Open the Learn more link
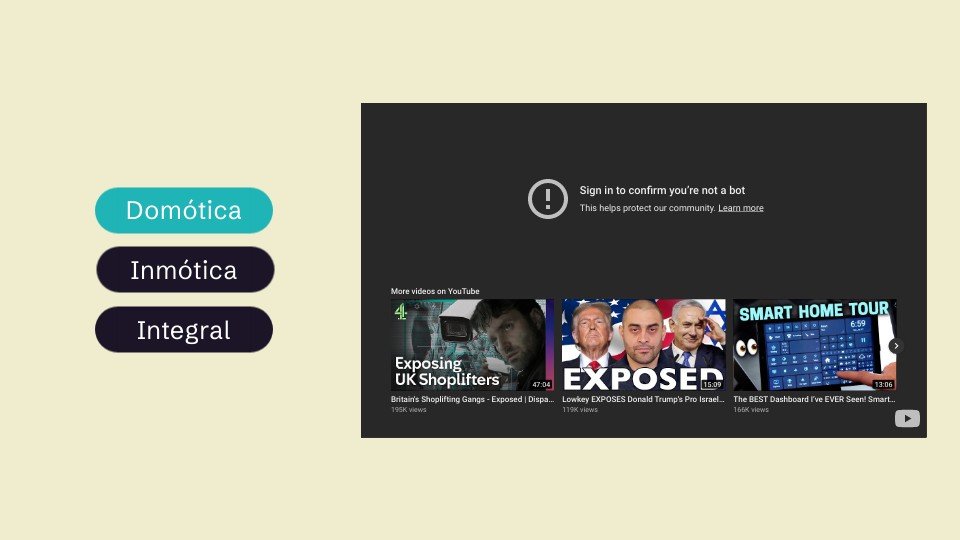960x540 pixels. click(x=740, y=208)
